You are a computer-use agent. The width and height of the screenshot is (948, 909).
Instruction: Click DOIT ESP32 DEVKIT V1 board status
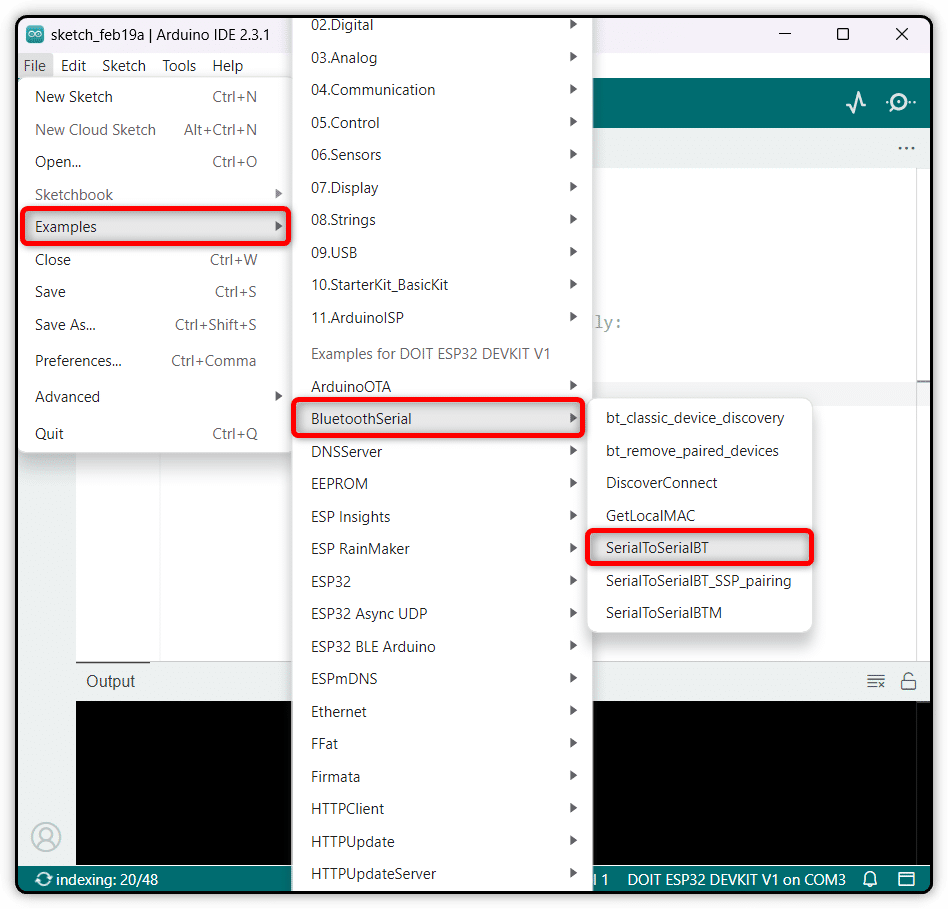(x=736, y=880)
